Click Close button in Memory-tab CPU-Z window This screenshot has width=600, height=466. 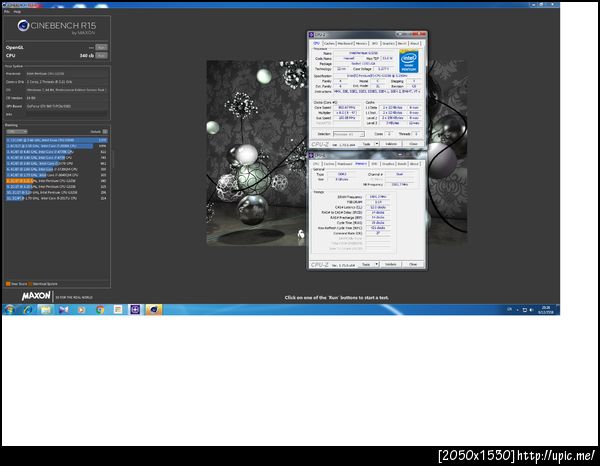pos(413,264)
